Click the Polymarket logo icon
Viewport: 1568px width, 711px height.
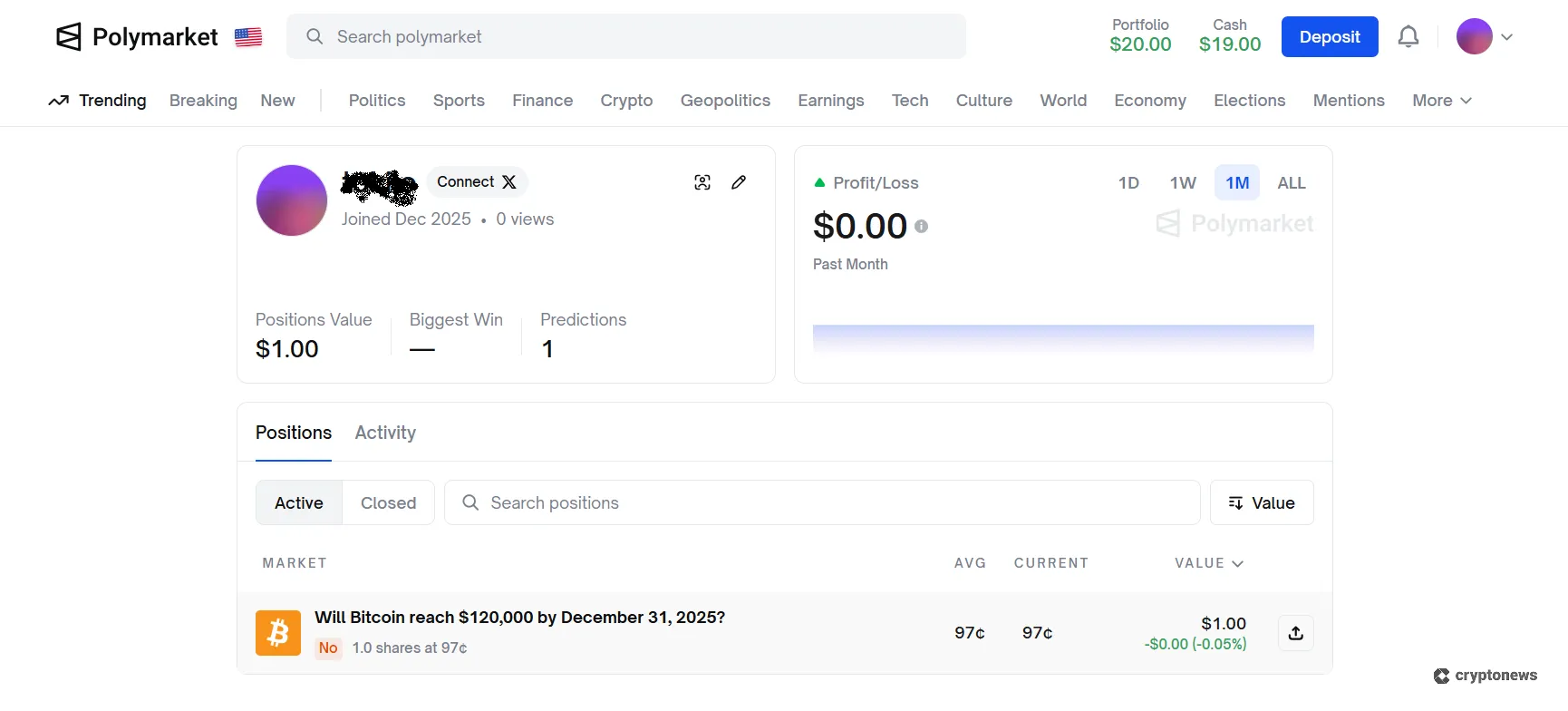click(x=69, y=37)
